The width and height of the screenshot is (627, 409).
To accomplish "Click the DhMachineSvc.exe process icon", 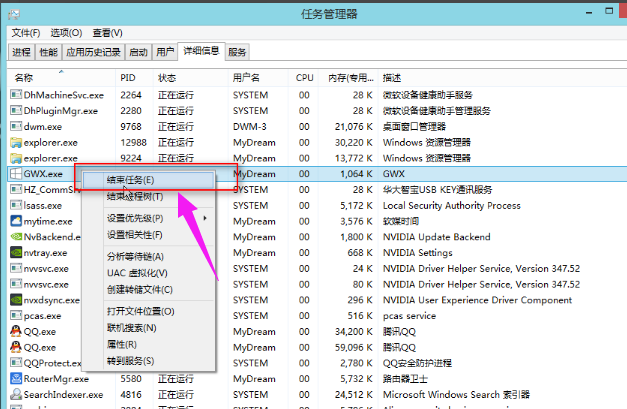I will 16,95.
